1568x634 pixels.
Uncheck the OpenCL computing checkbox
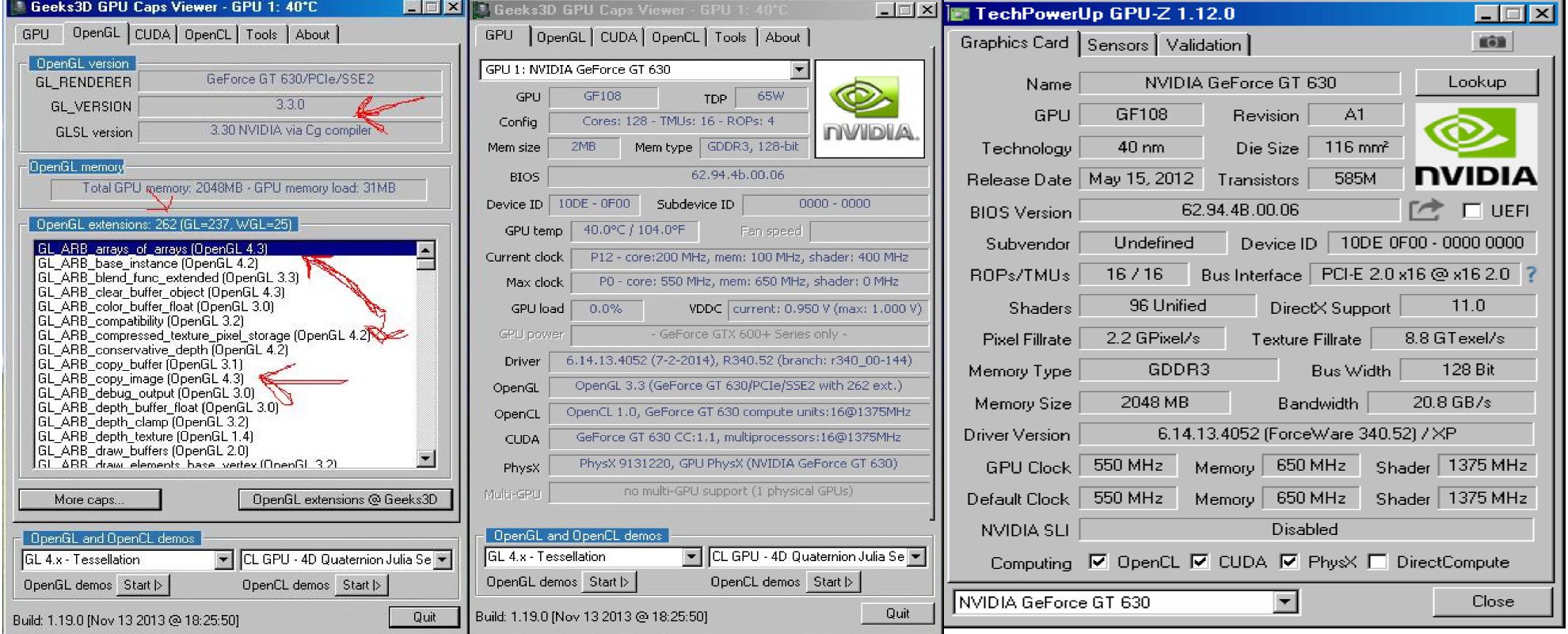(1098, 562)
